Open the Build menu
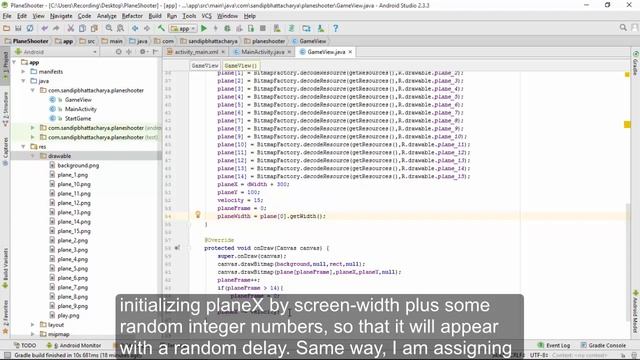The width and height of the screenshot is (640, 360). [155, 16]
